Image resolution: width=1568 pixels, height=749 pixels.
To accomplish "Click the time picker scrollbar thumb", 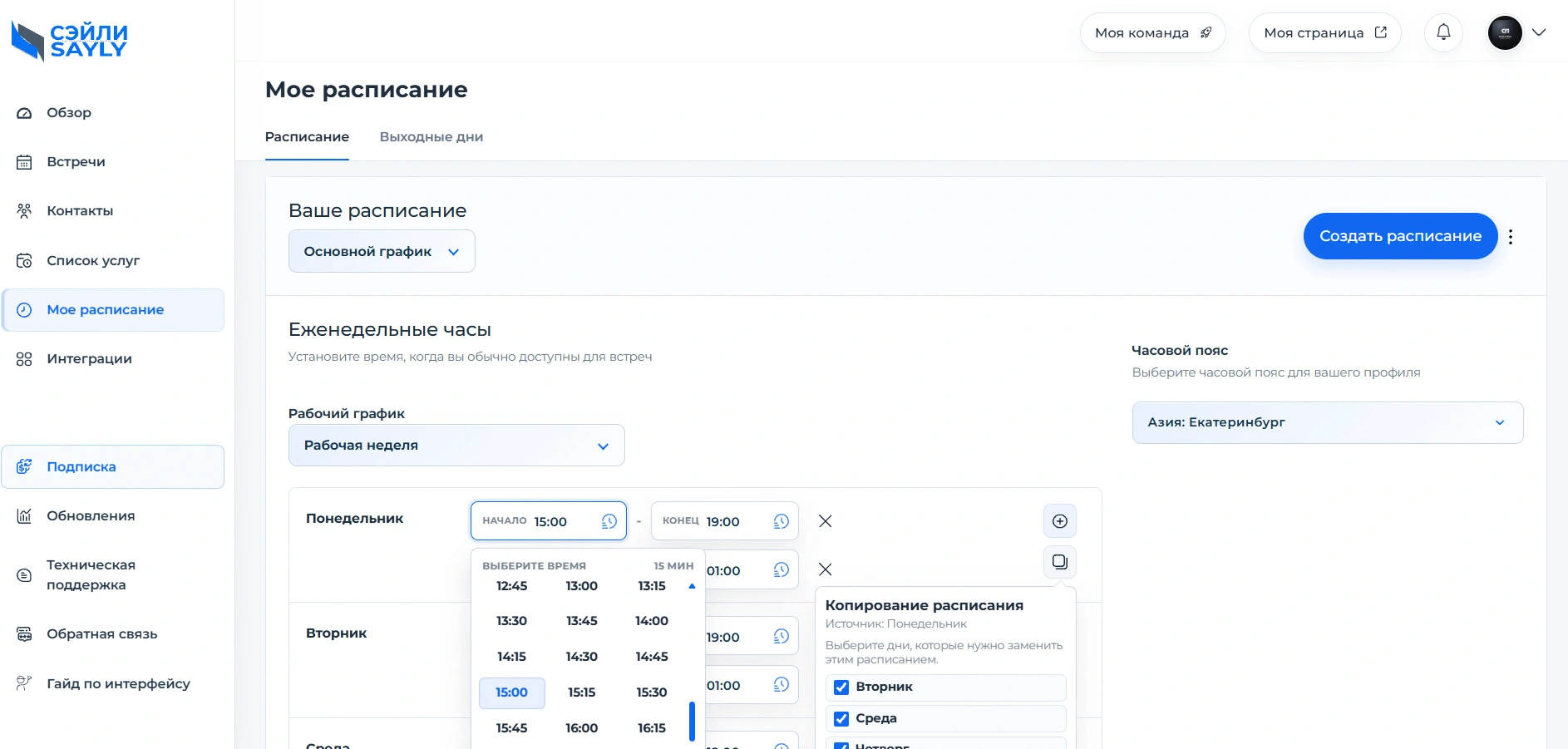I will click(692, 722).
